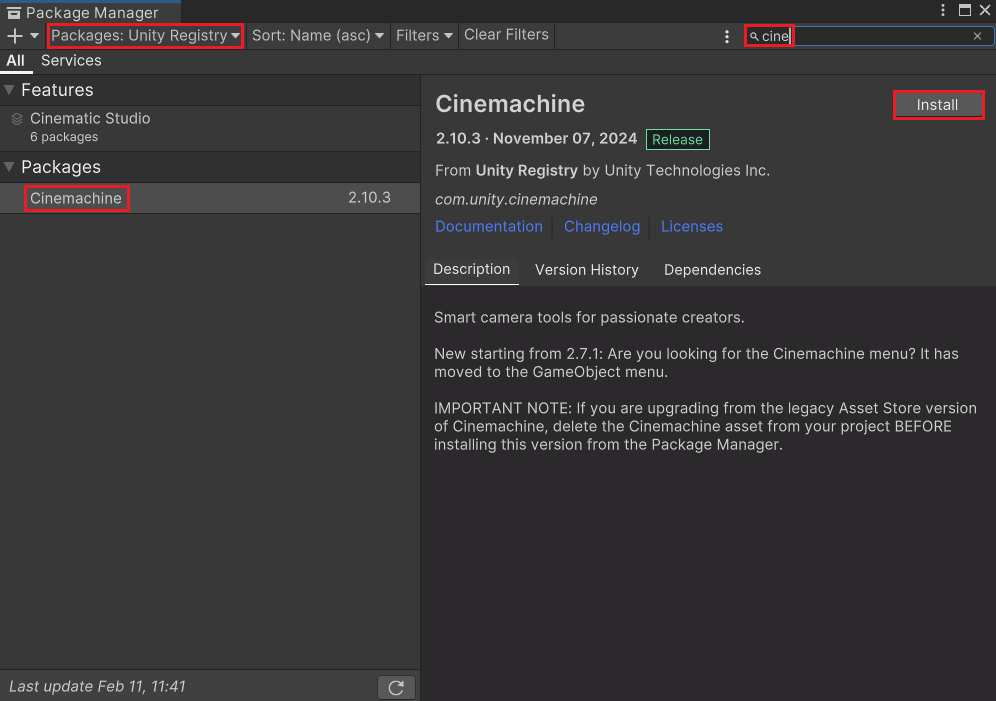
Task: Click the com.unity.cinemachine package name
Action: [516, 199]
